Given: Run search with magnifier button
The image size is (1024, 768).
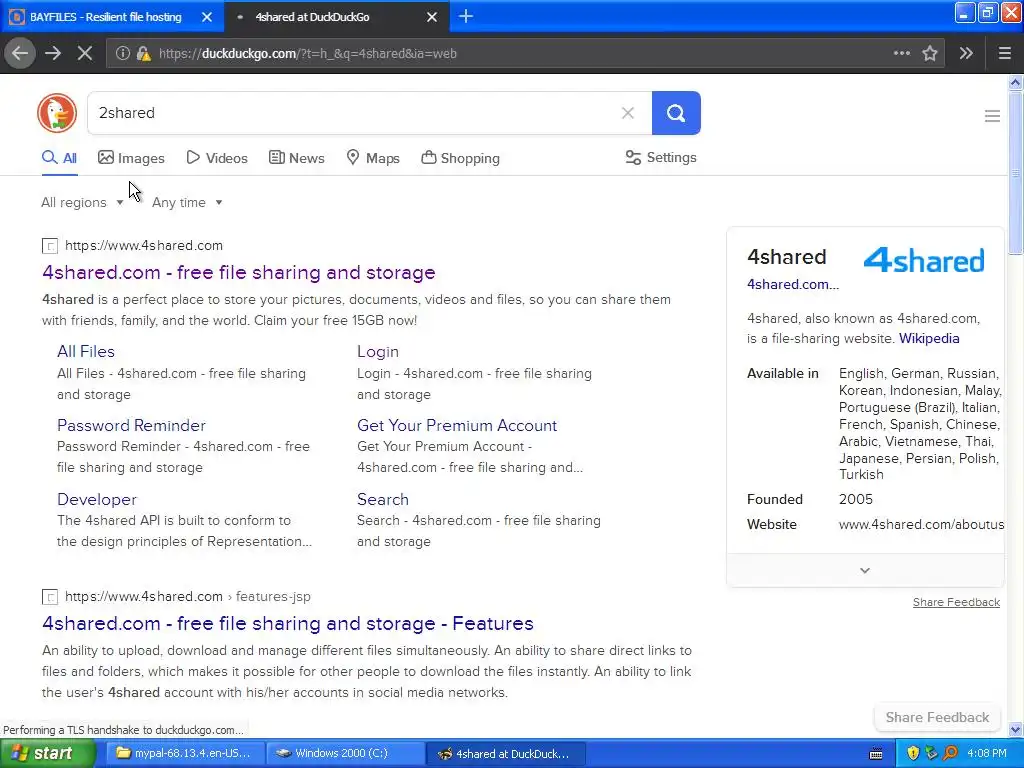Looking at the screenshot, I should (x=676, y=113).
